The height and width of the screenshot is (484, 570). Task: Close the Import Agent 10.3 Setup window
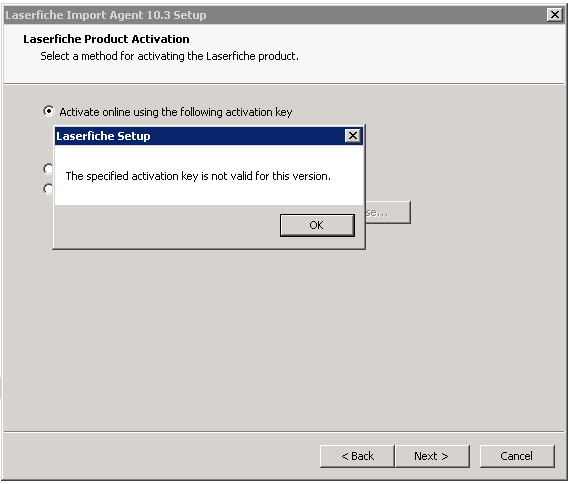pos(555,15)
